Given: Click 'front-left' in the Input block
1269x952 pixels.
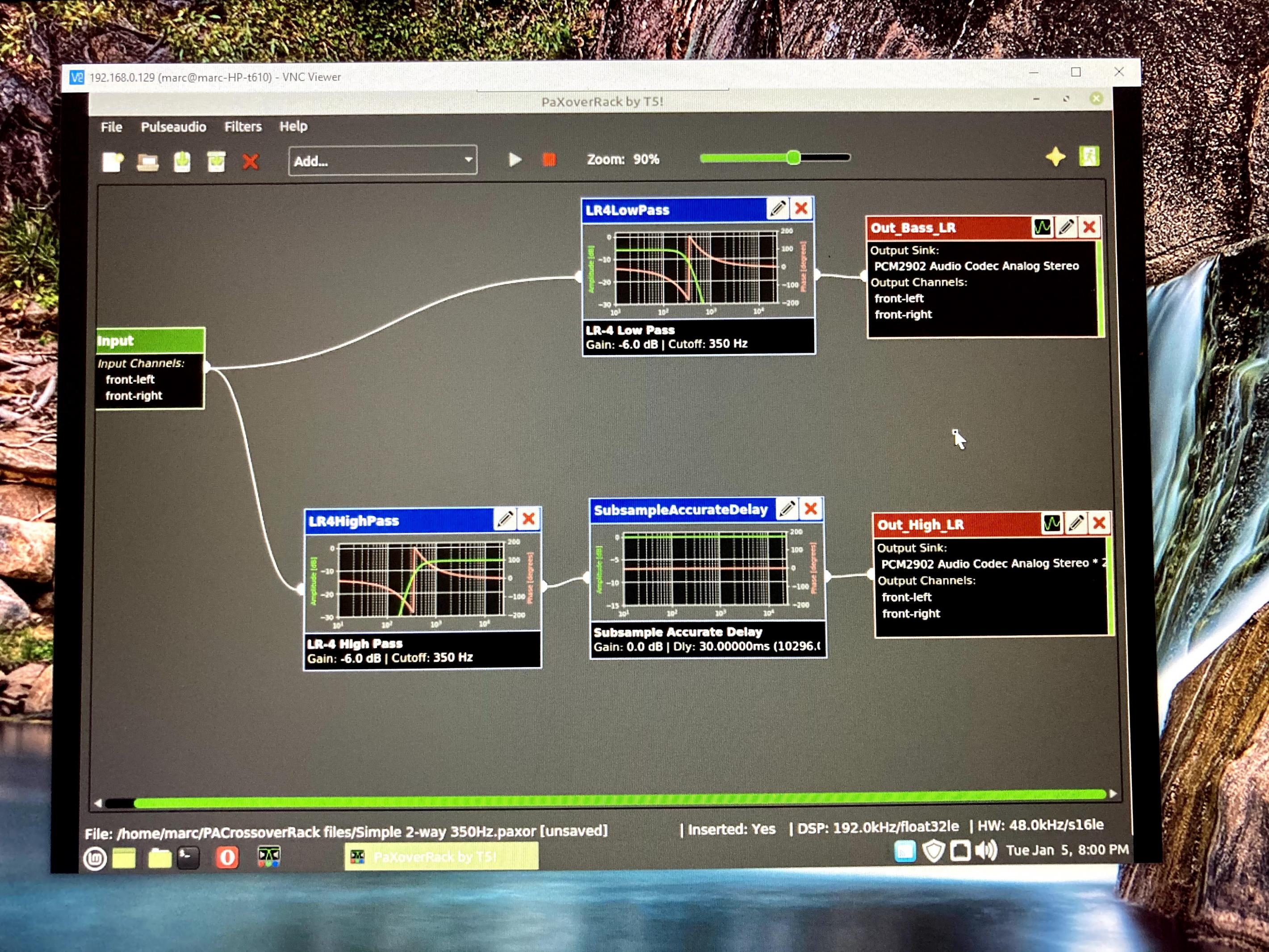Looking at the screenshot, I should [x=130, y=379].
